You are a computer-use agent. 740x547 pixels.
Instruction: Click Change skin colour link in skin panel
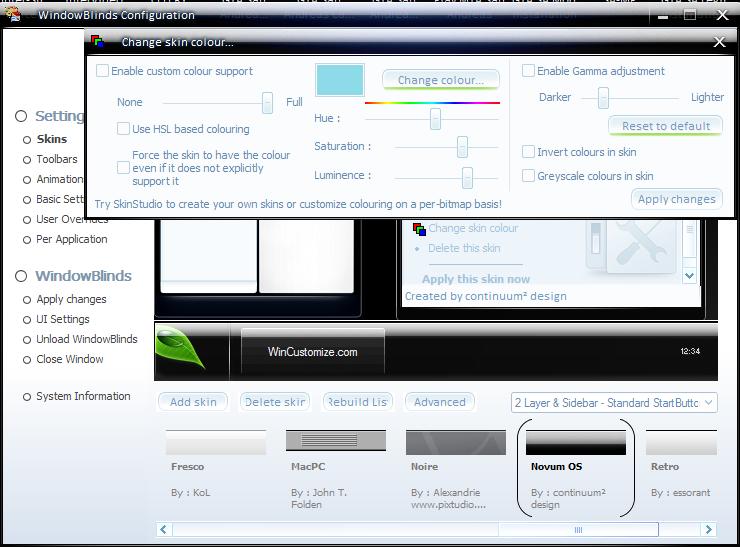pos(473,228)
